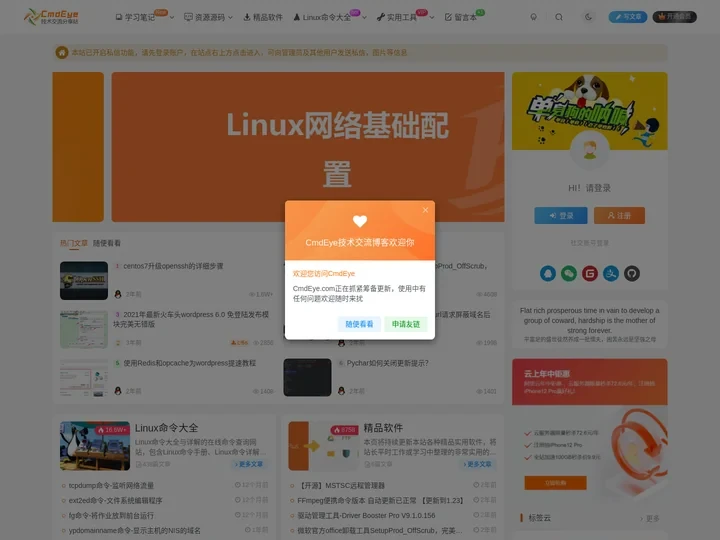This screenshot has width=720, height=540.
Task: Open ypdomainname命令 article
Action: (135, 531)
